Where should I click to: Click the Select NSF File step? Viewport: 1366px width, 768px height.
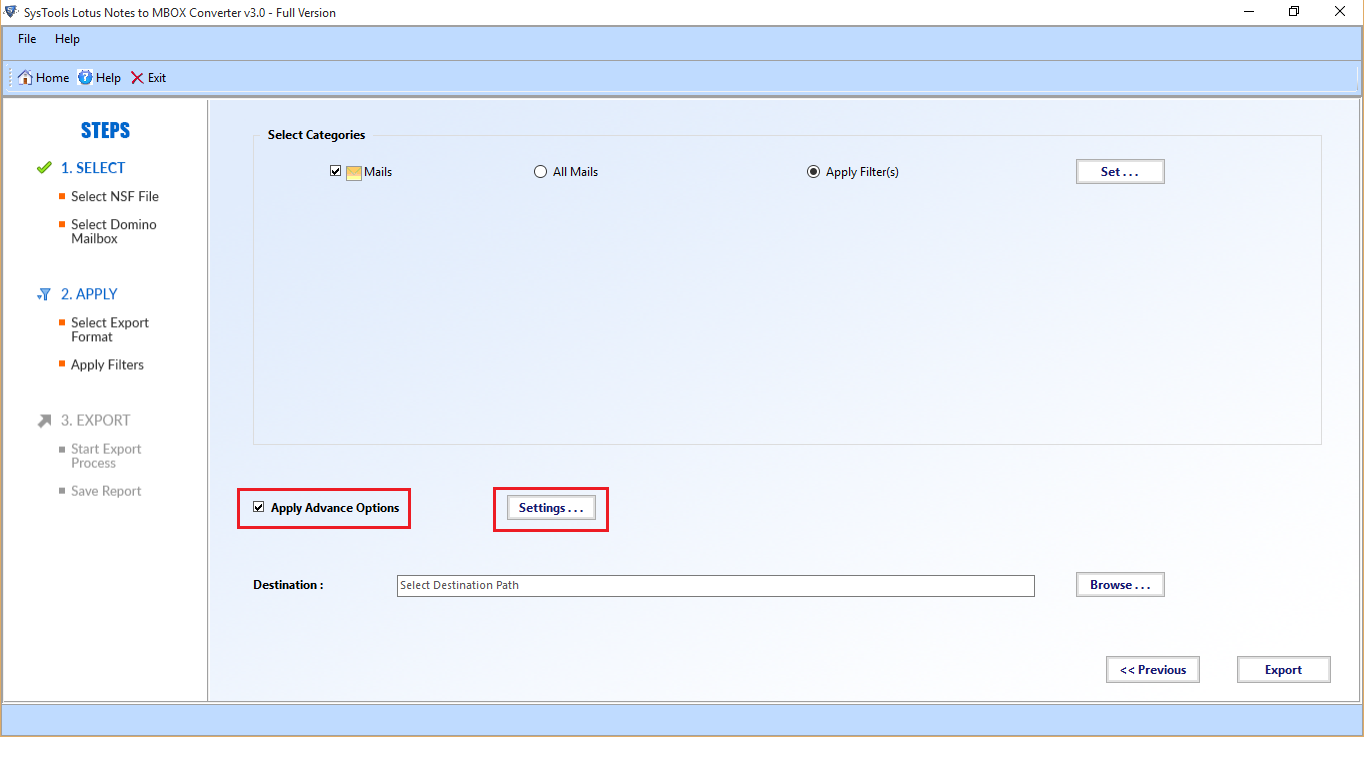(x=115, y=197)
